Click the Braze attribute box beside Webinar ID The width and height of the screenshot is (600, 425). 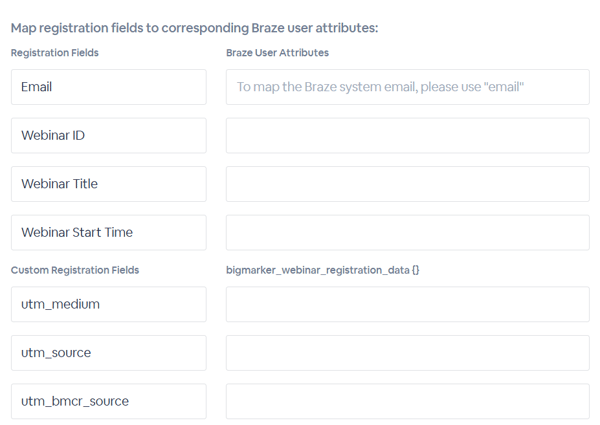(407, 136)
